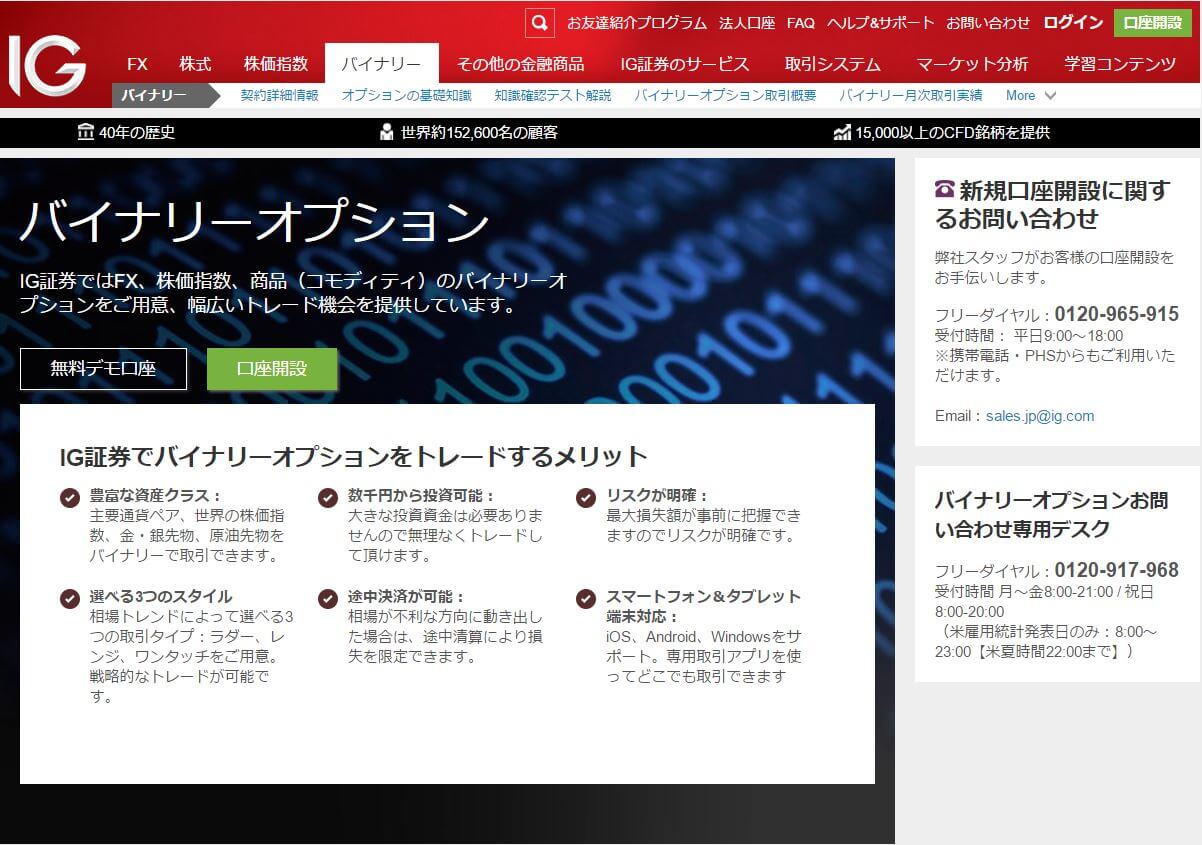This screenshot has height=845, width=1202.
Task: Click the 法人口座 link
Action: pos(747,23)
